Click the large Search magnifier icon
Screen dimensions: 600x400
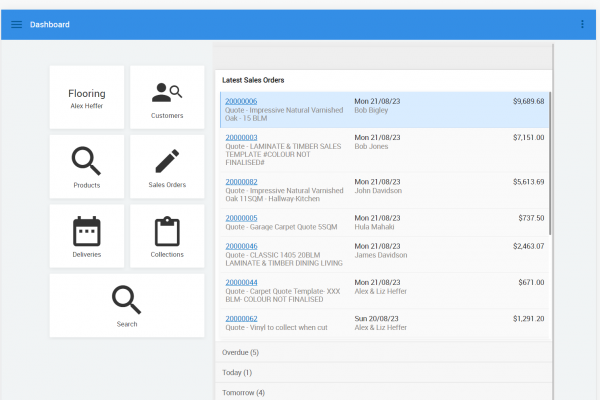pyautogui.click(x=127, y=300)
